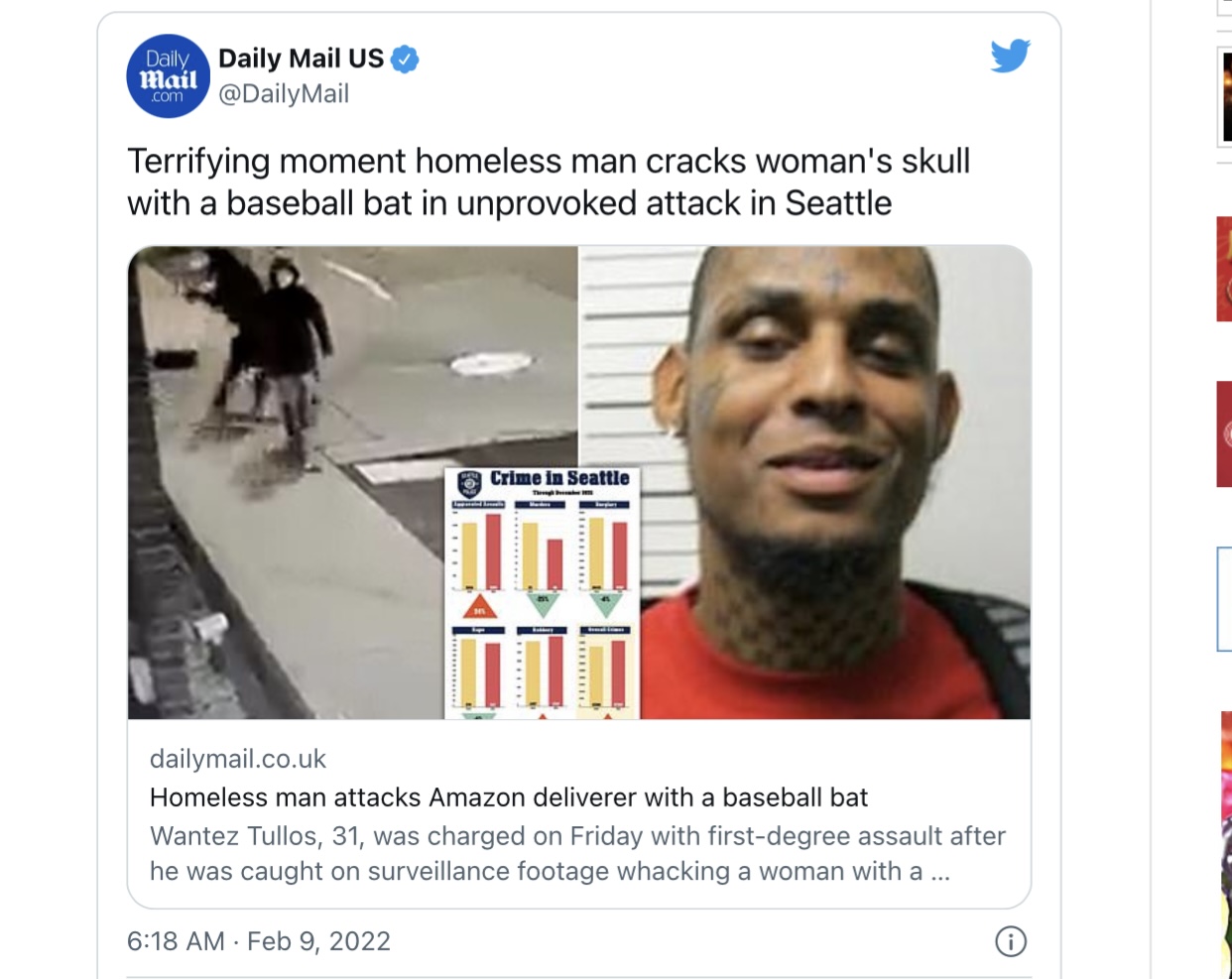Viewport: 1232px width, 979px height.
Task: Open the Amazon deliverer article headline
Action: 509,797
